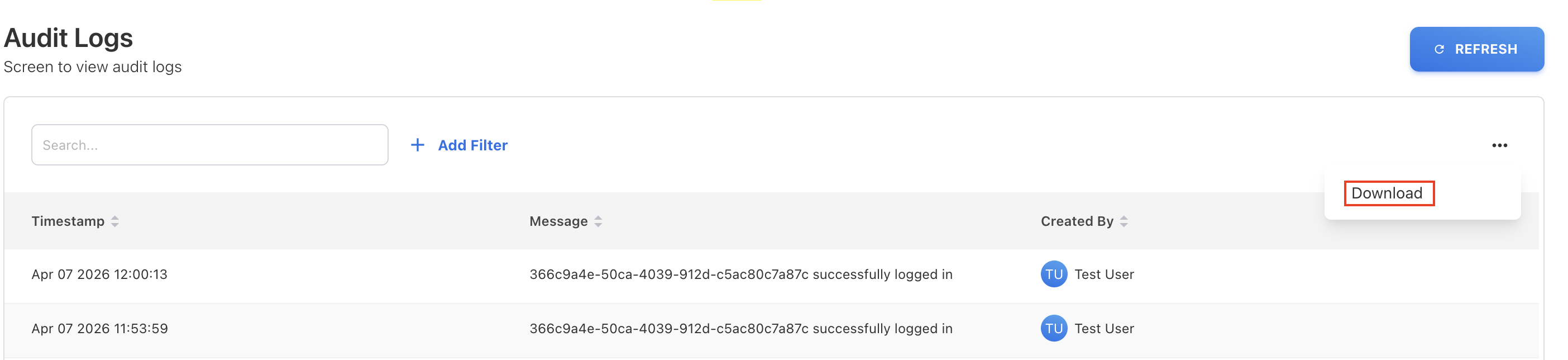Open the three-dot more options menu
The height and width of the screenshot is (360, 1568).
[x=1499, y=145]
